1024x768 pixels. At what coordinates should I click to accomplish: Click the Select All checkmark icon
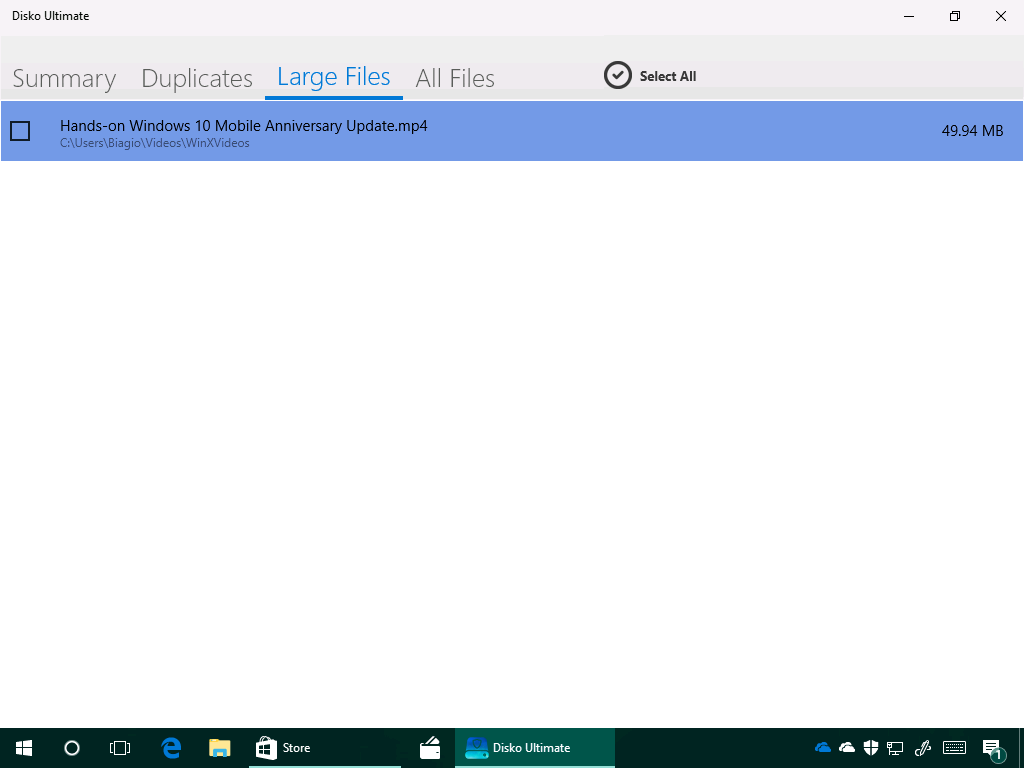click(x=617, y=76)
